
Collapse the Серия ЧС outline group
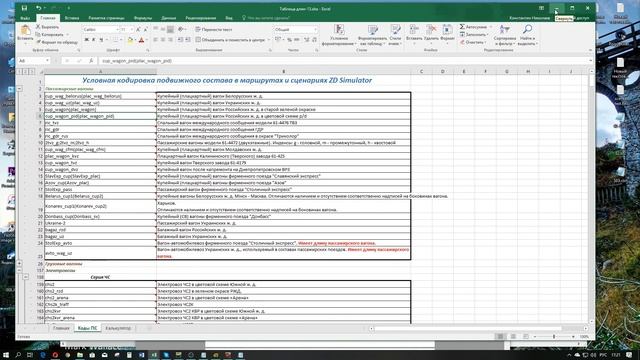25,277
